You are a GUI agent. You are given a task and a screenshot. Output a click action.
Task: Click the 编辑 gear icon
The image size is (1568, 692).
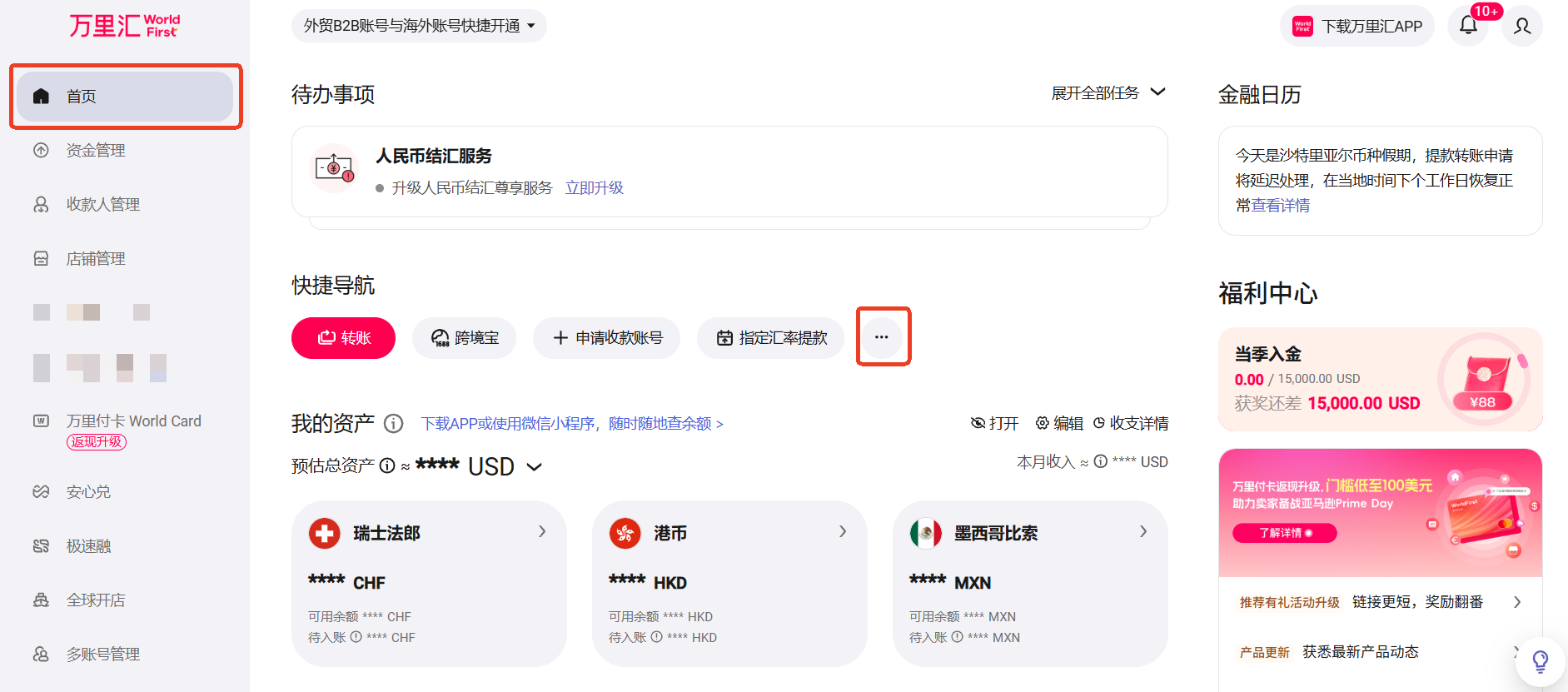click(1042, 423)
